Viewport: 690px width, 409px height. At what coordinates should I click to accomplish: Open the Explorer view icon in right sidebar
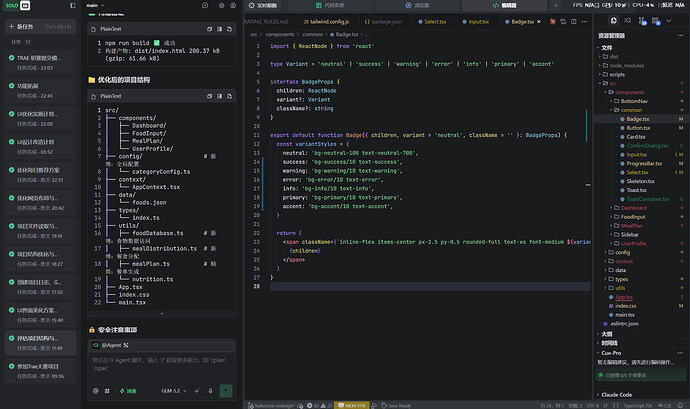pyautogui.click(x=613, y=21)
